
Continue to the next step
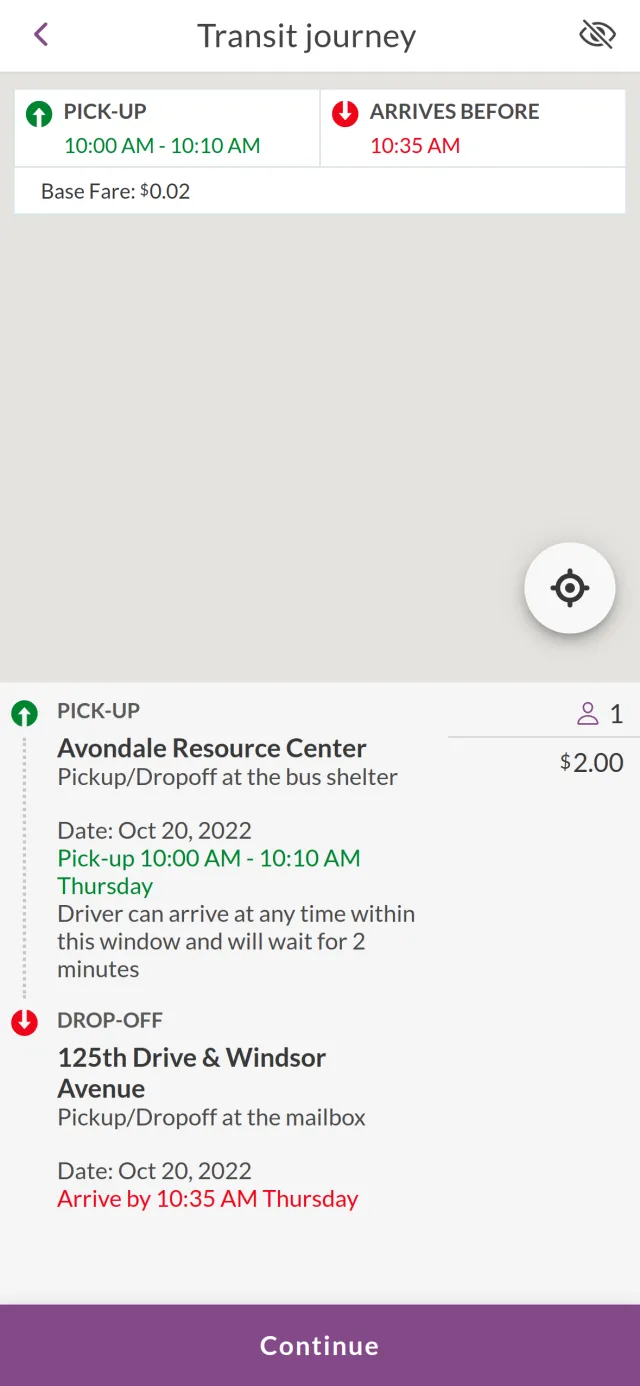pyautogui.click(x=320, y=1345)
